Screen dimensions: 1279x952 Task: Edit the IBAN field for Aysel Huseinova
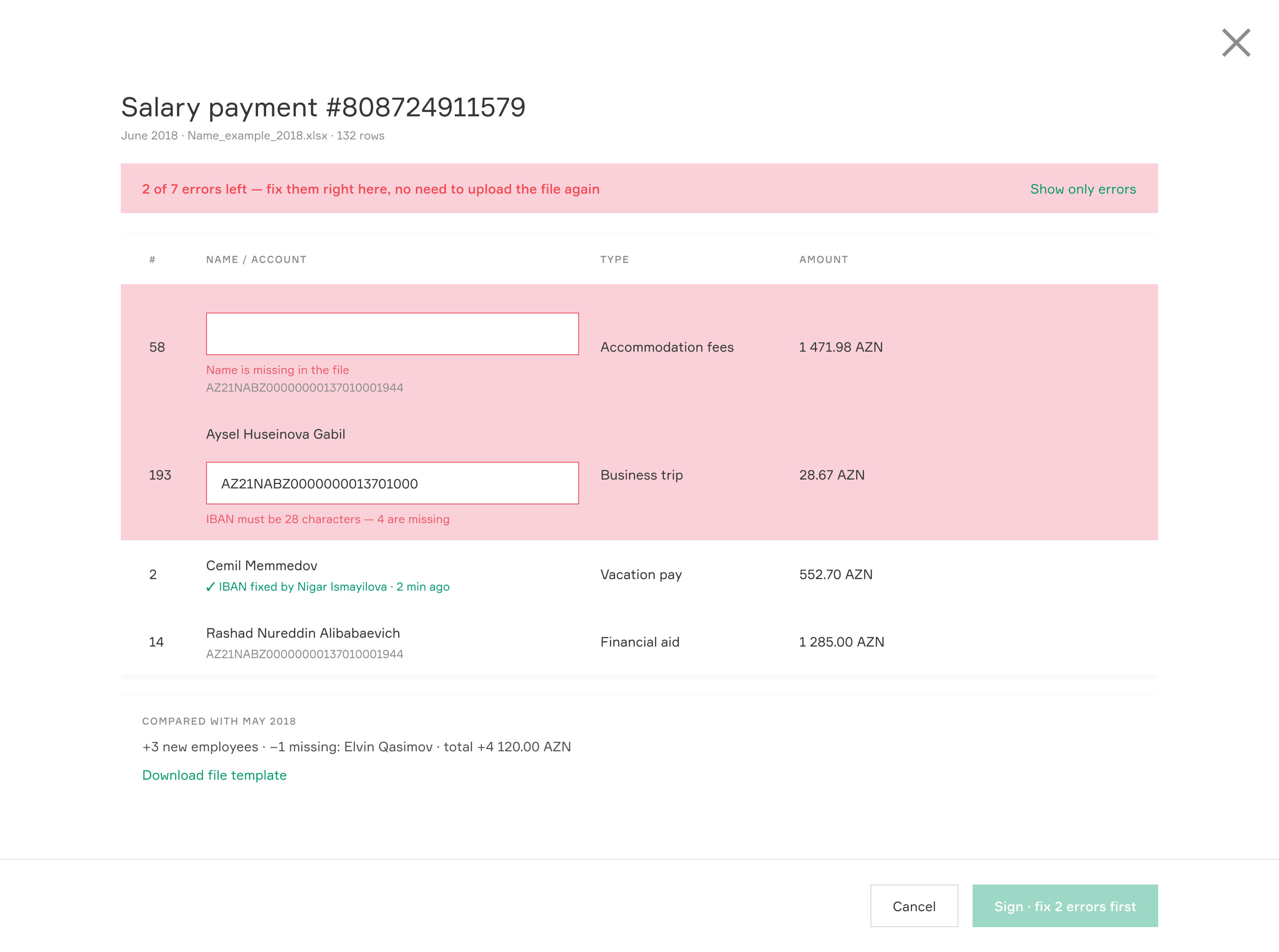pyautogui.click(x=392, y=483)
